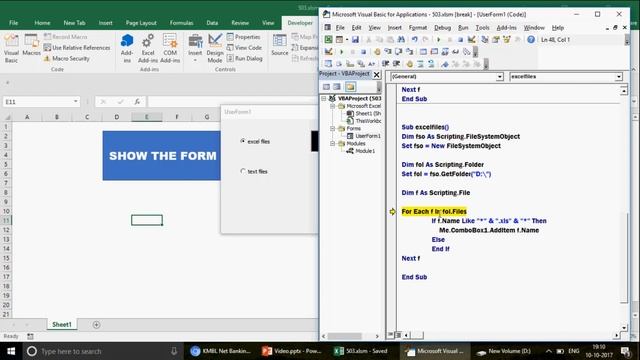640x360 pixels.
Task: Click the SHOW THE FORM button on sheet
Action: (x=162, y=156)
